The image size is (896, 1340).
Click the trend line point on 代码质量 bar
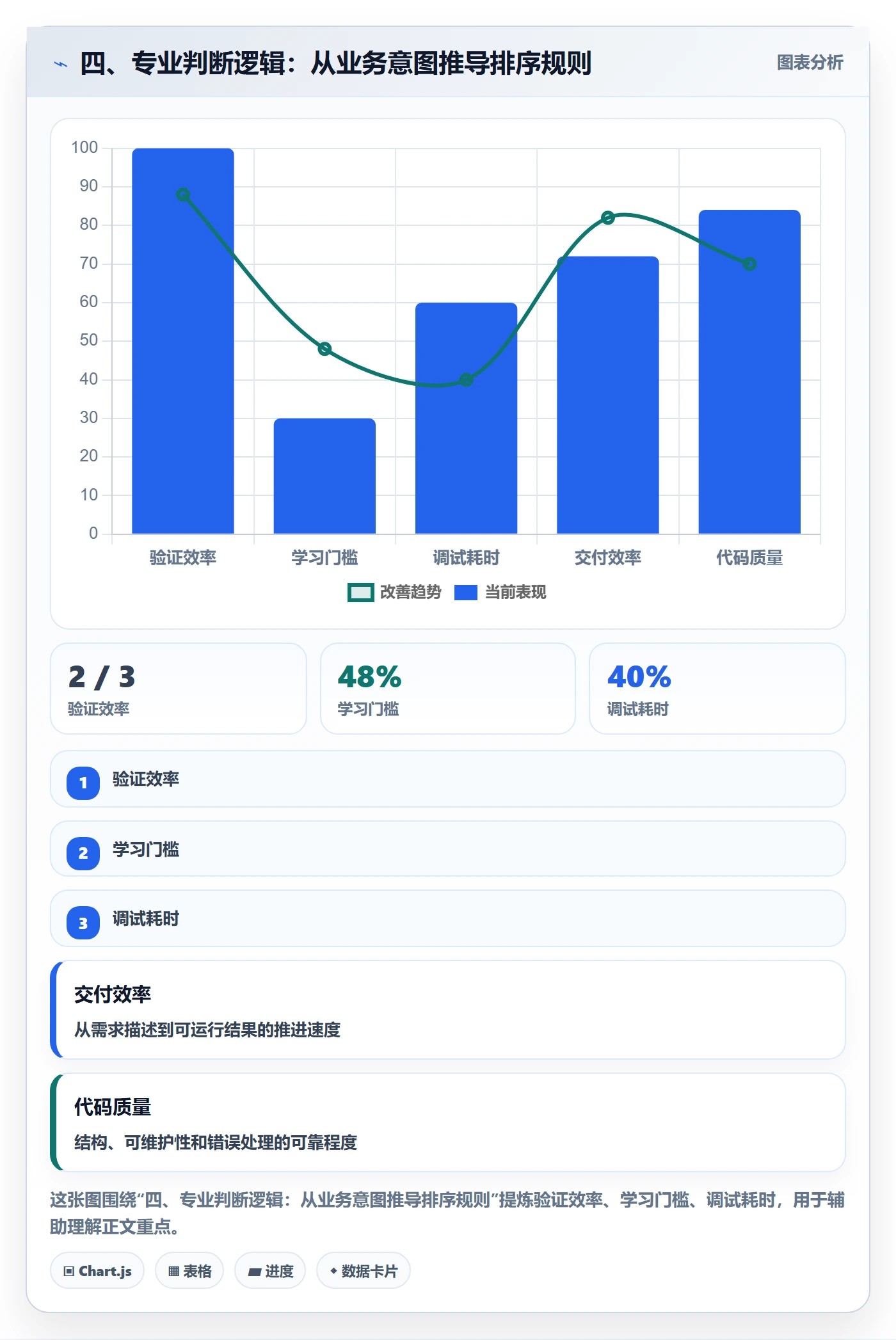(x=750, y=264)
